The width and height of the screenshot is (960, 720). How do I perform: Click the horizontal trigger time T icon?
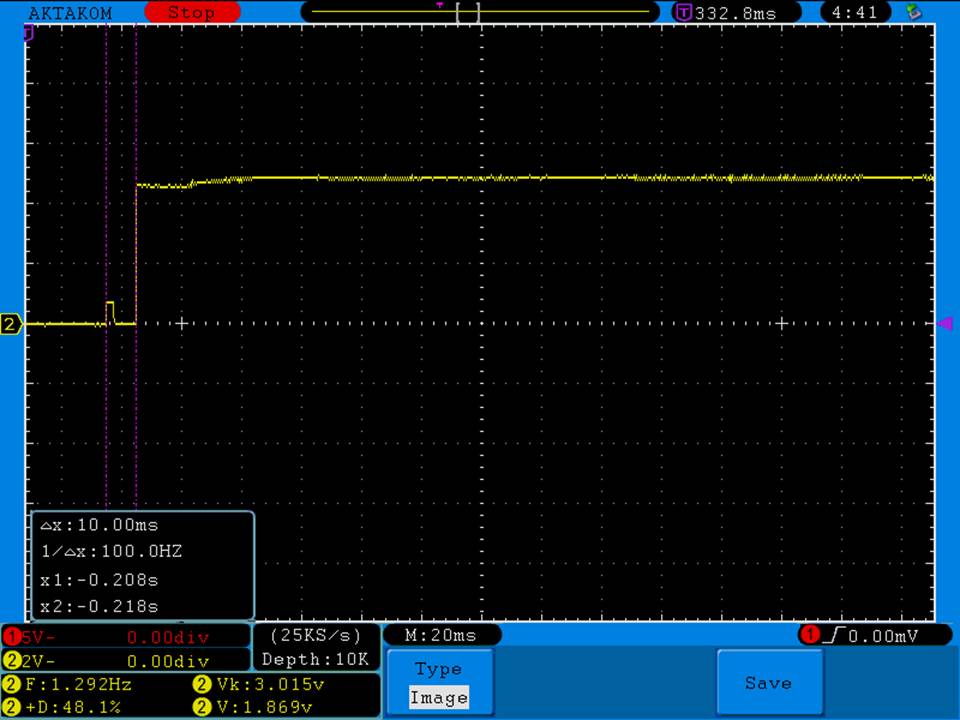click(684, 13)
